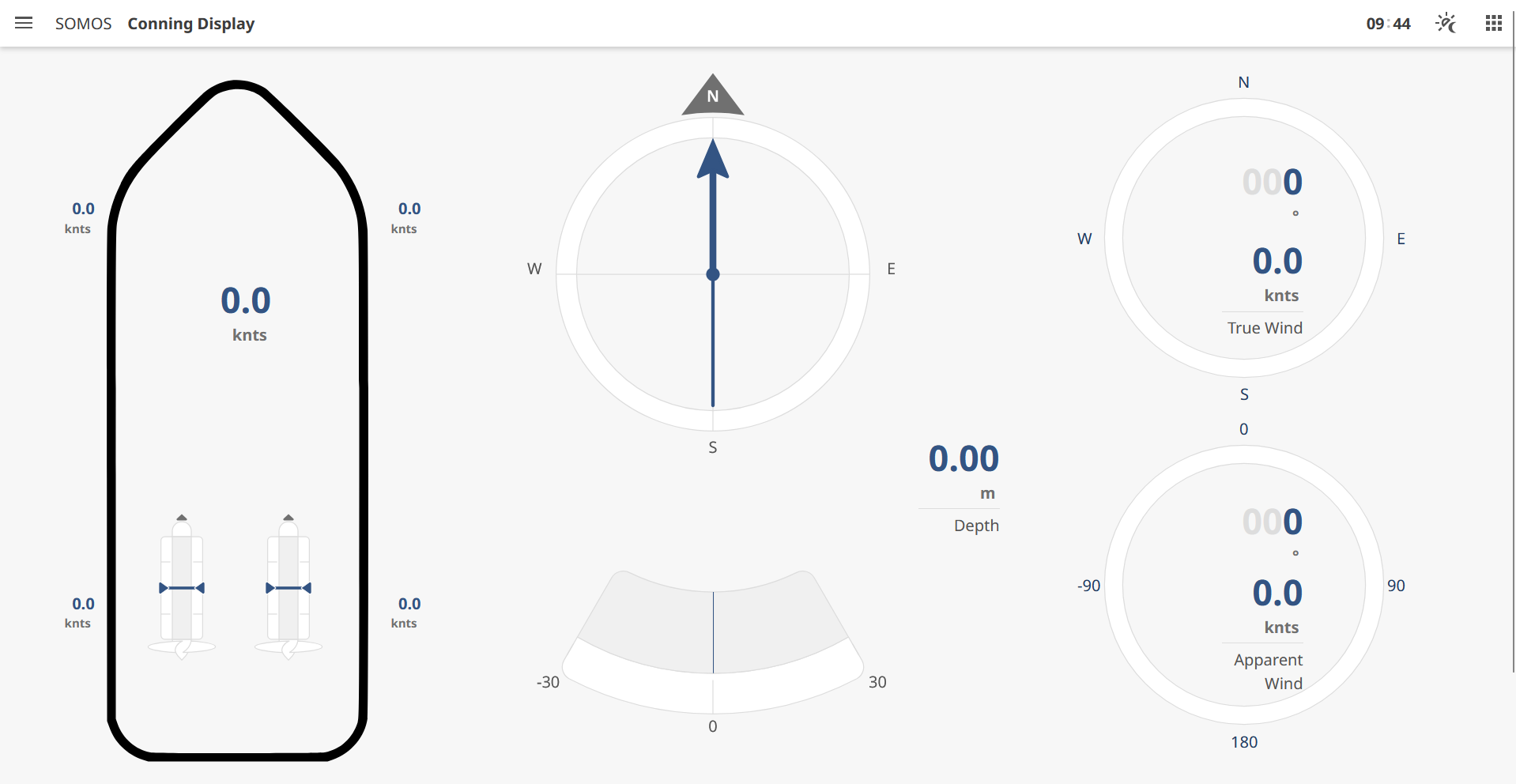The image size is (1516, 784).
Task: Click the SOMOS app title
Action: click(x=83, y=24)
